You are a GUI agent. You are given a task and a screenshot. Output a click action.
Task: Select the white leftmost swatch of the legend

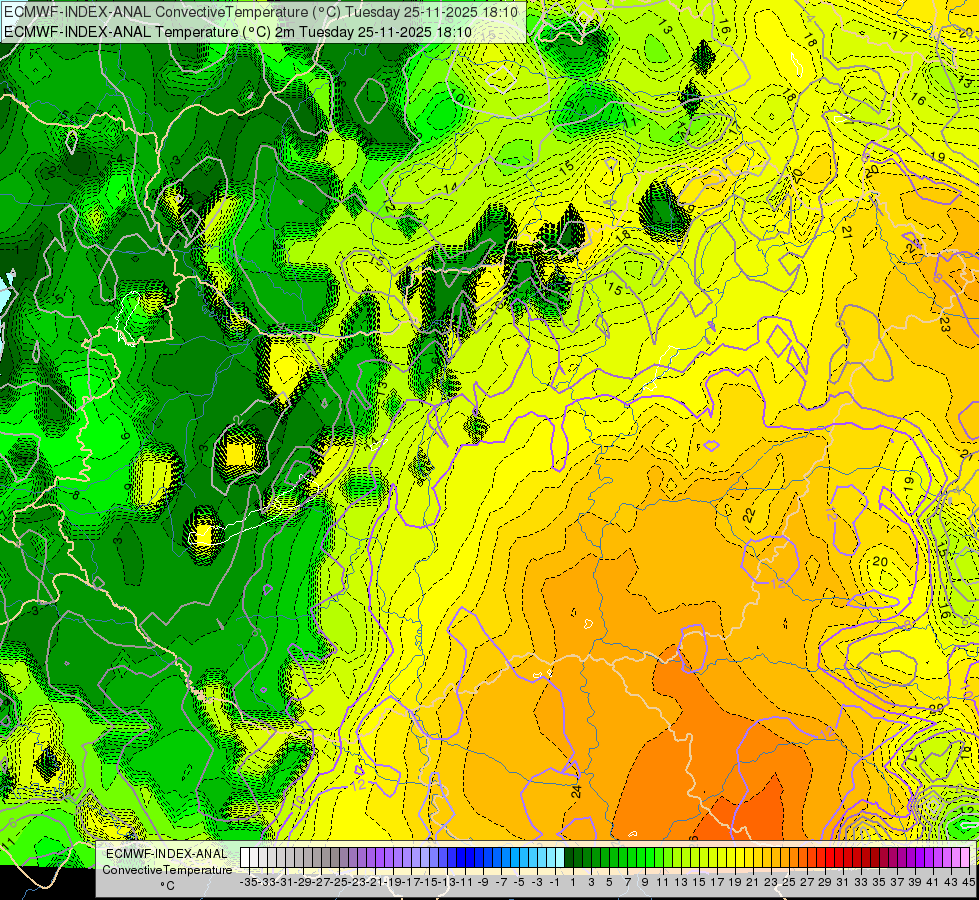pyautogui.click(x=245, y=858)
